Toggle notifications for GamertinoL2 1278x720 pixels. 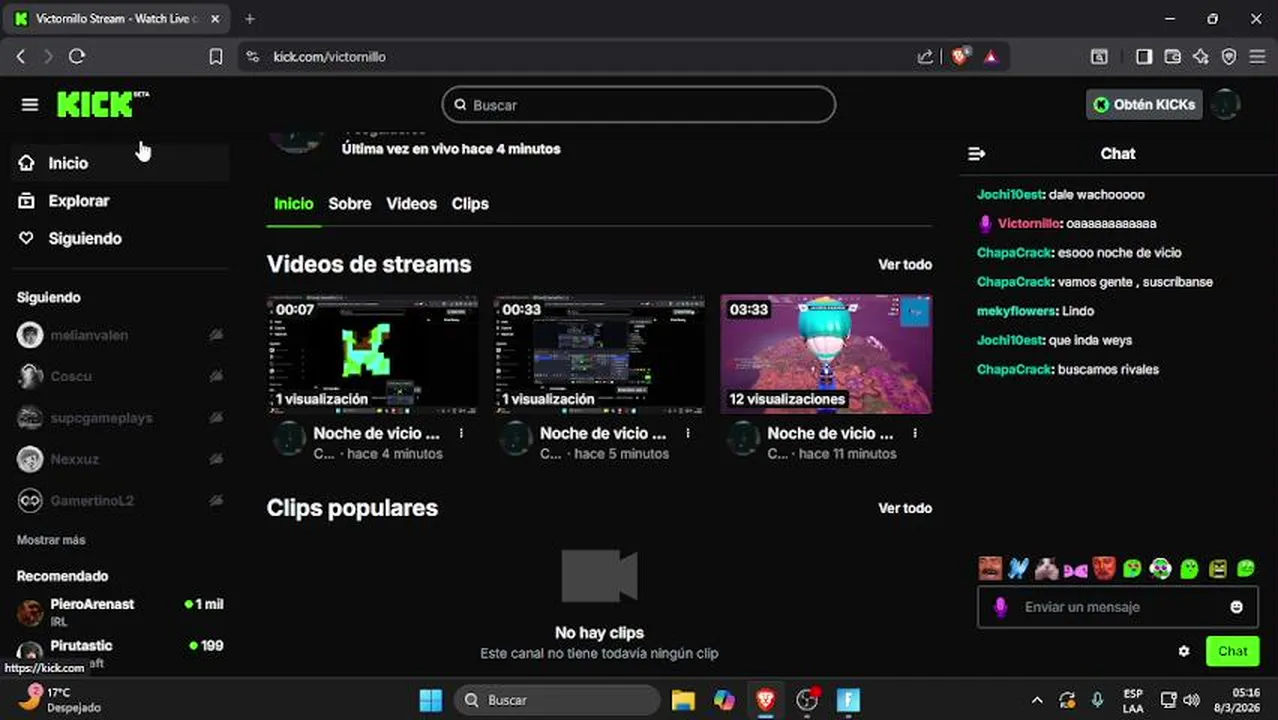point(216,500)
